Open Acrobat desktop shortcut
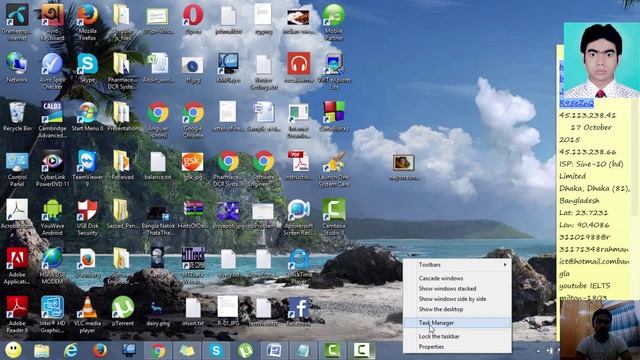 [17, 214]
